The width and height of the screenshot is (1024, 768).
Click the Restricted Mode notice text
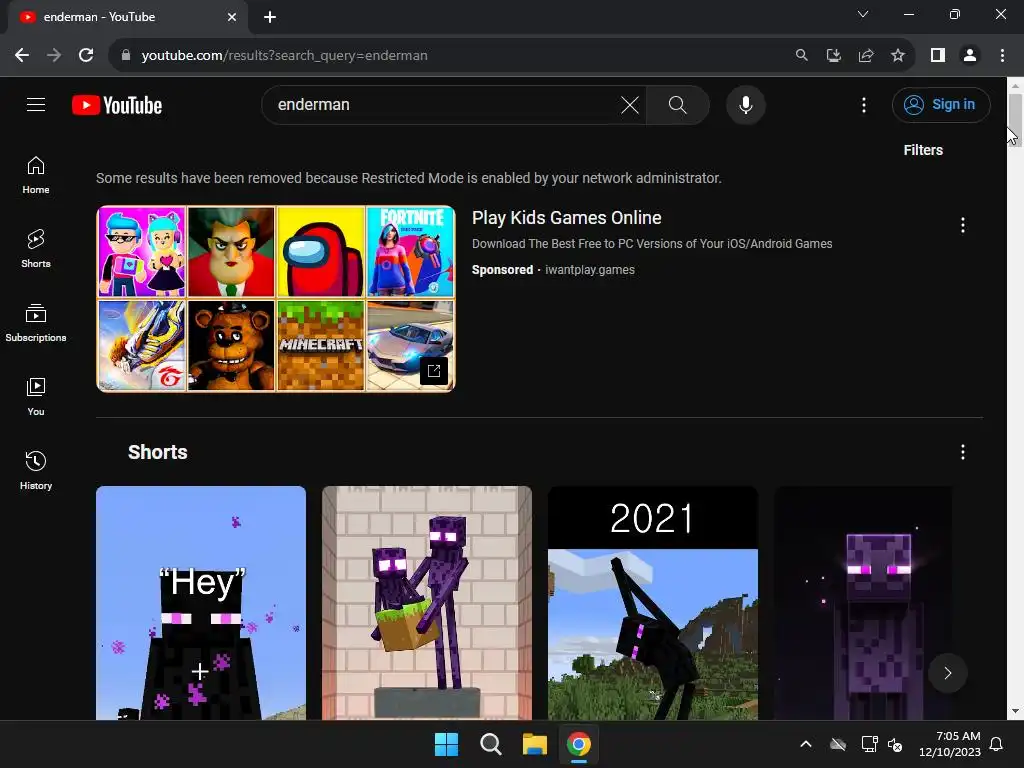409,178
